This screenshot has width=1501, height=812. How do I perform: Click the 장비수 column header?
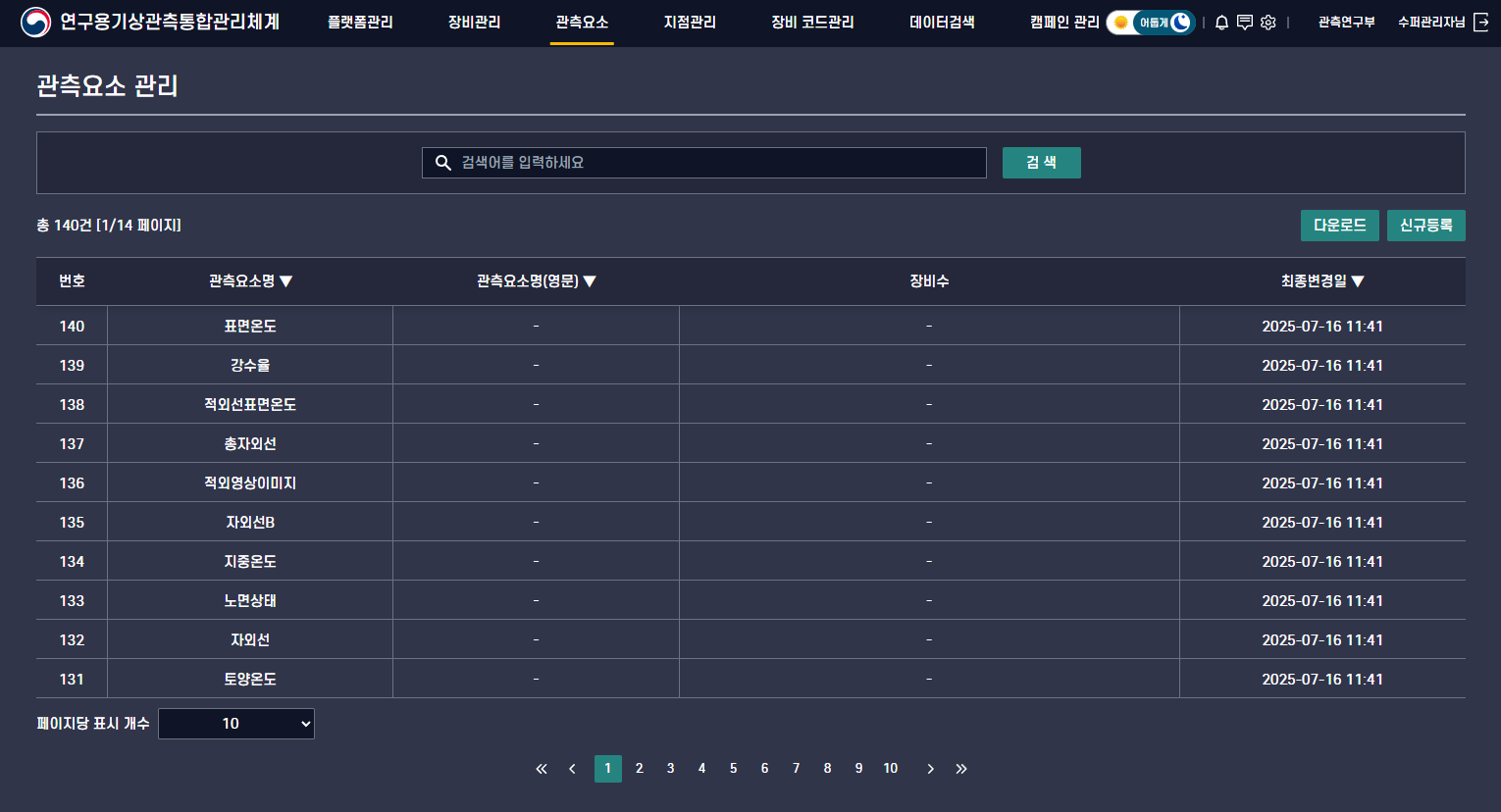[x=929, y=281]
